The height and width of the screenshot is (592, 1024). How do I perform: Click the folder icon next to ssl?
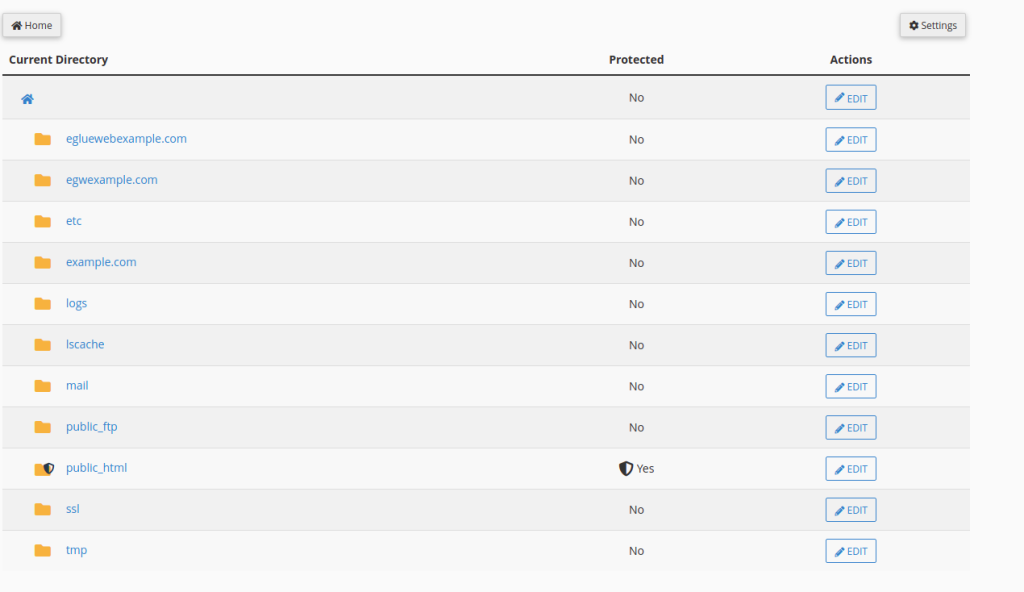42,509
